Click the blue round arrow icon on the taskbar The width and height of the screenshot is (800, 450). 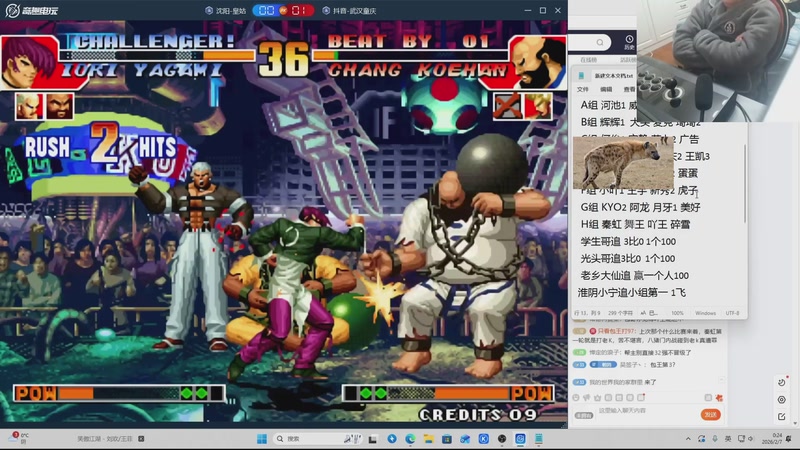coord(392,439)
